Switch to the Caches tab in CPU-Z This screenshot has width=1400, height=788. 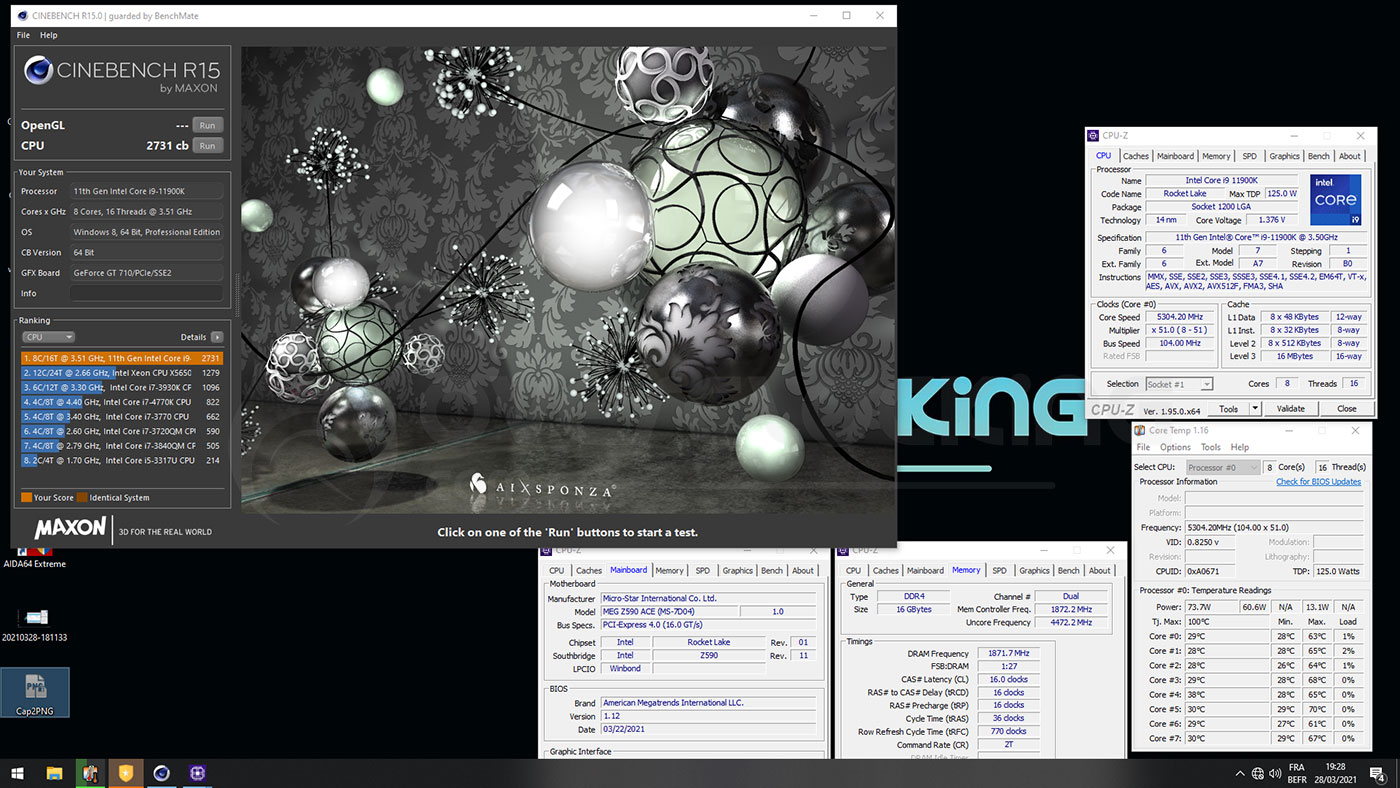click(1135, 156)
